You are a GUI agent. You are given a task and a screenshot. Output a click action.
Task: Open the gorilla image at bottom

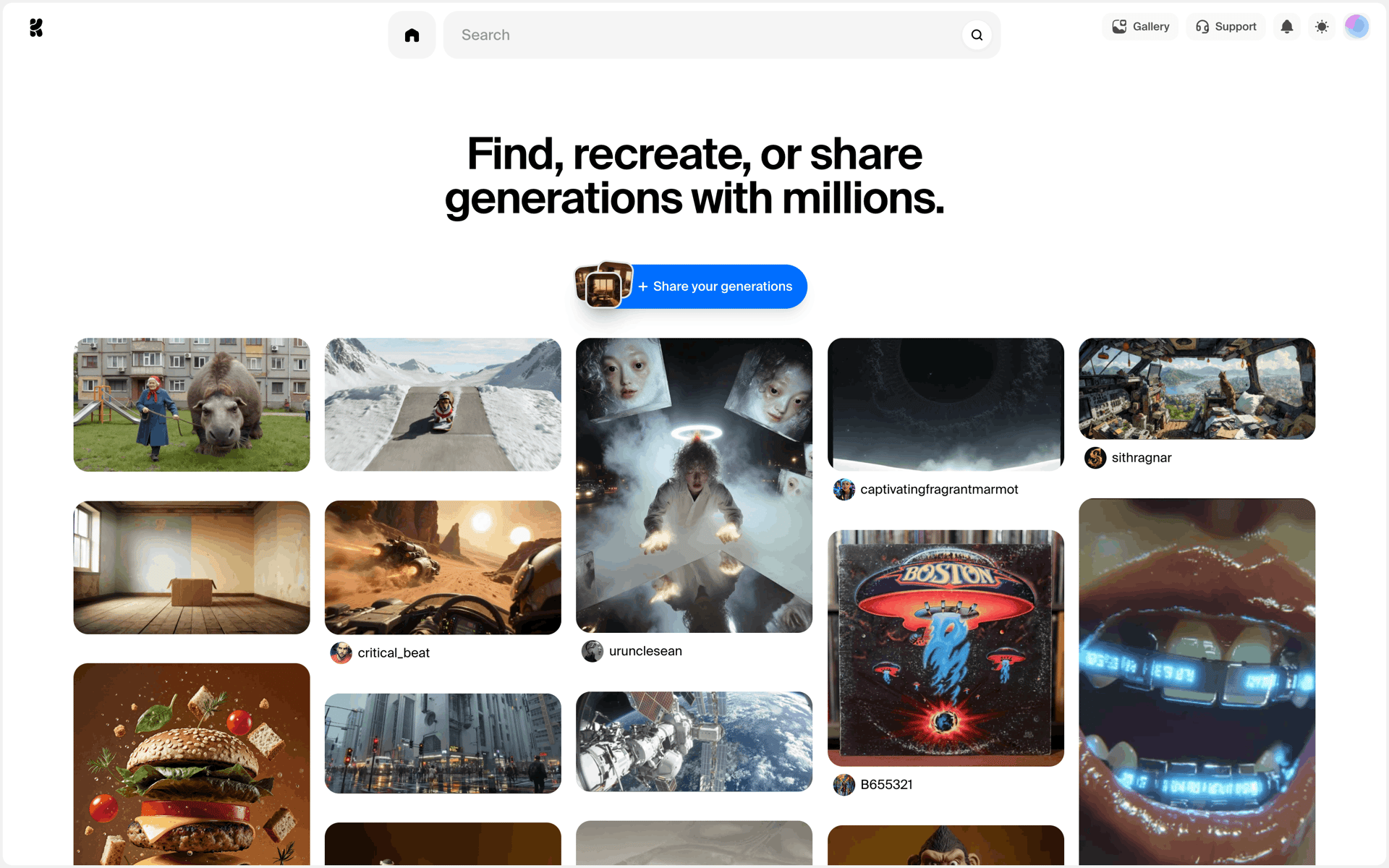pyautogui.click(x=946, y=845)
